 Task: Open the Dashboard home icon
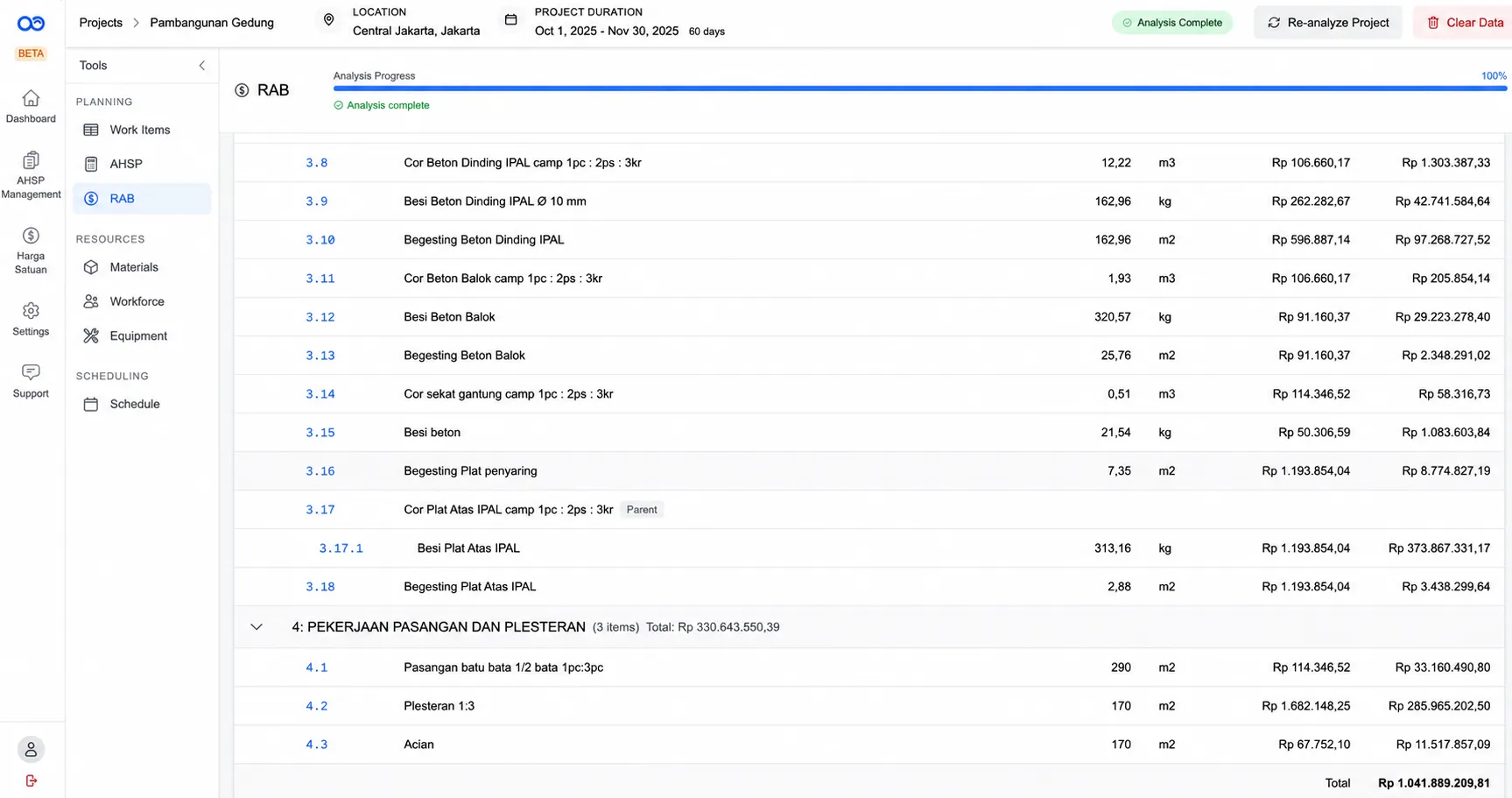(x=31, y=98)
